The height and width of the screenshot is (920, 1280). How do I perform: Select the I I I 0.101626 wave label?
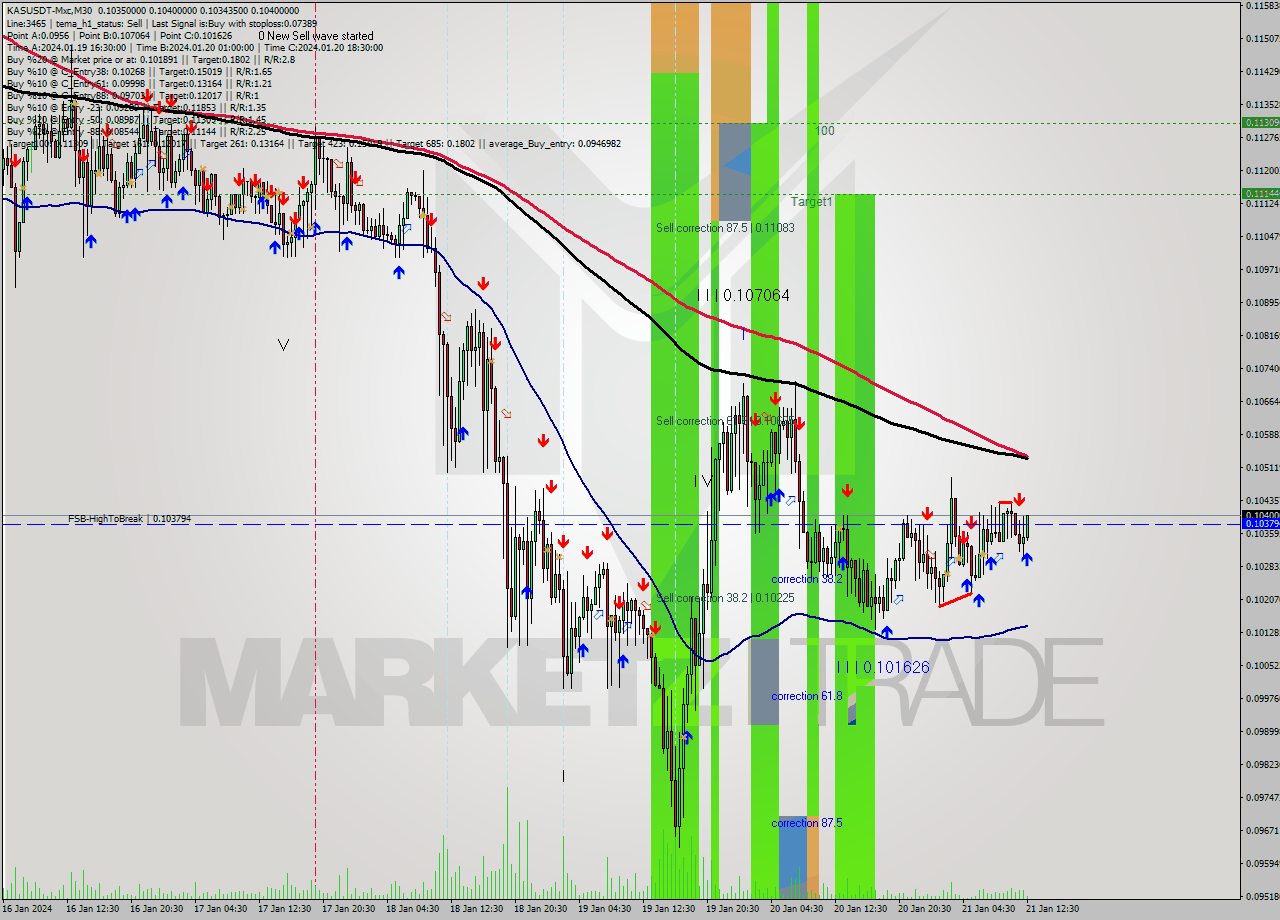pos(883,667)
